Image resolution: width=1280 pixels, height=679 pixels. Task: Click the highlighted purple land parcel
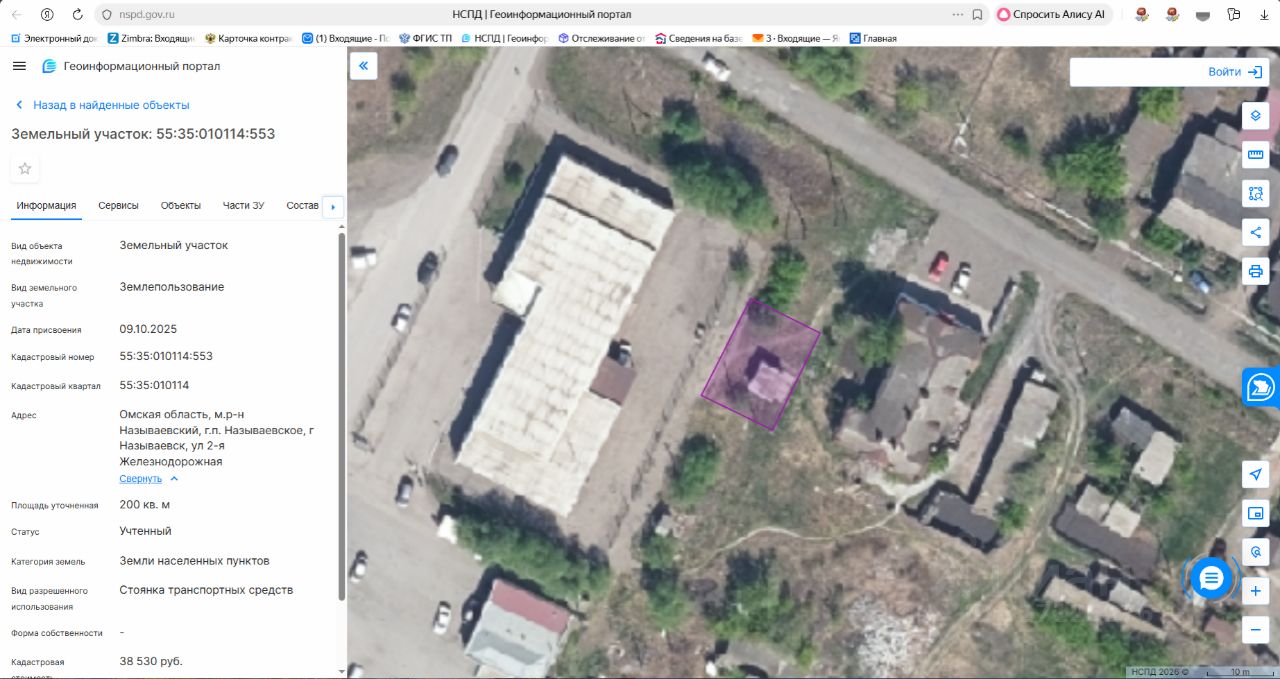pyautogui.click(x=760, y=365)
